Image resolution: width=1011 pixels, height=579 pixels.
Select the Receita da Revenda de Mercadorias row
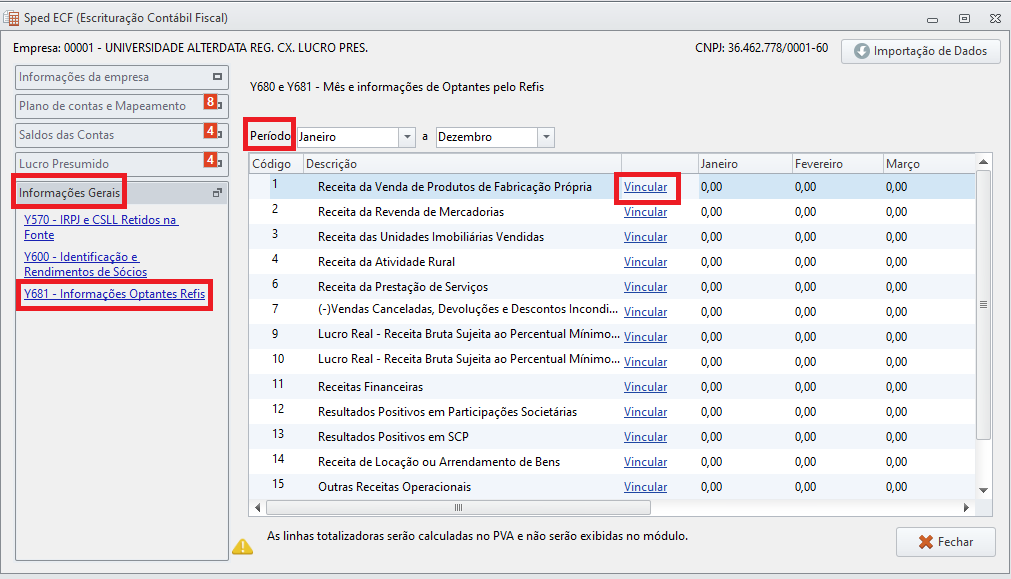tap(612, 212)
